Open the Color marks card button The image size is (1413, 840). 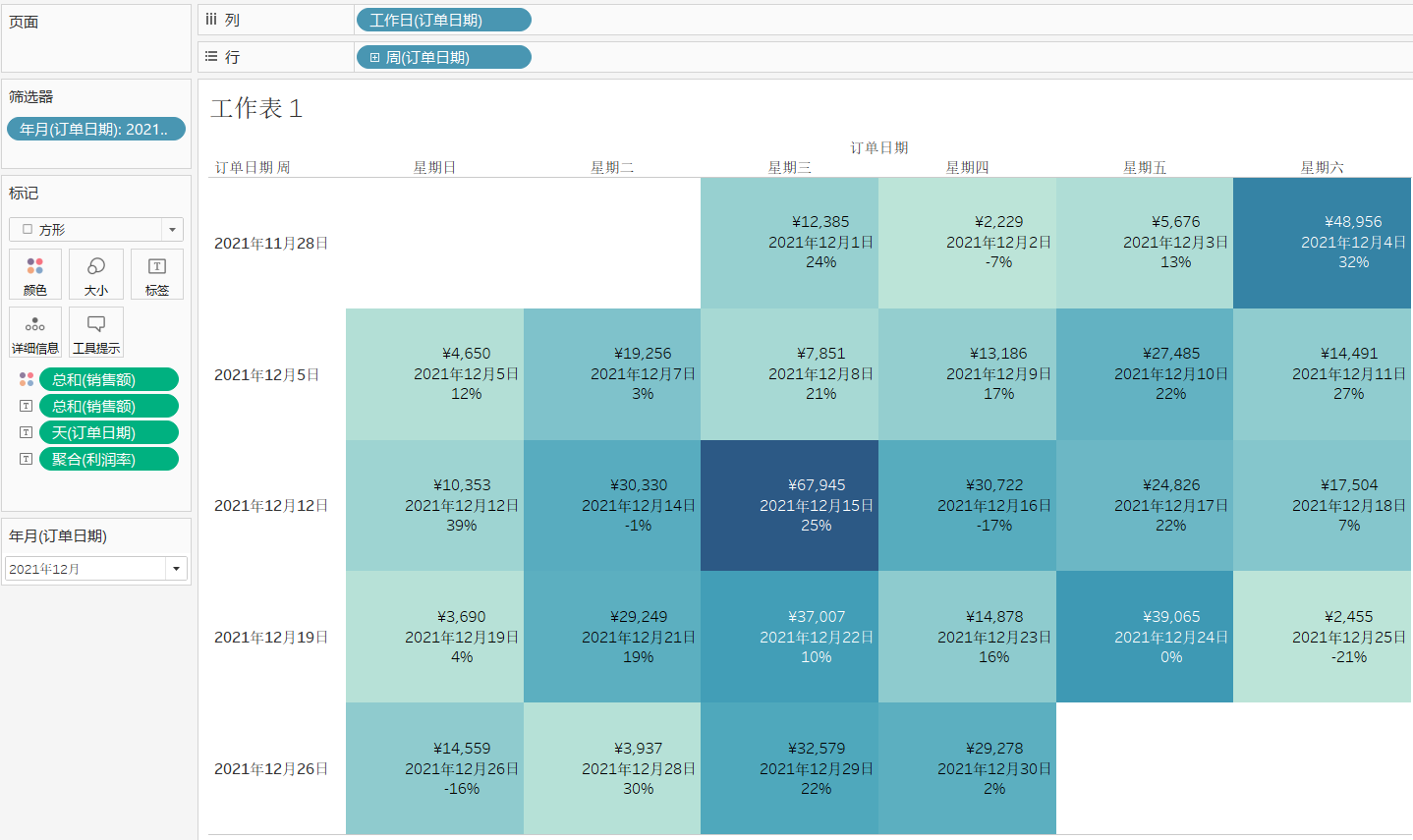click(x=35, y=274)
